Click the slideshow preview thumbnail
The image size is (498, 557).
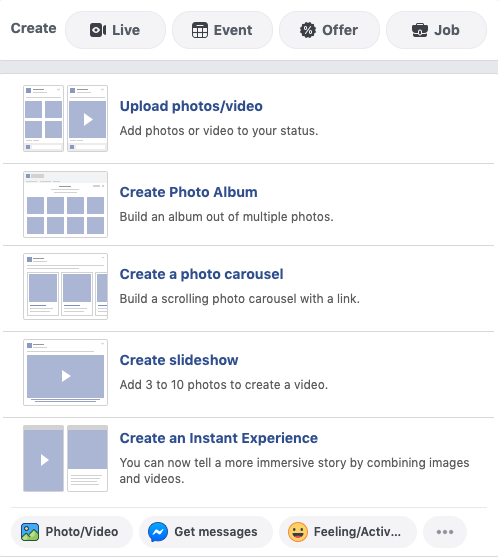(65, 372)
